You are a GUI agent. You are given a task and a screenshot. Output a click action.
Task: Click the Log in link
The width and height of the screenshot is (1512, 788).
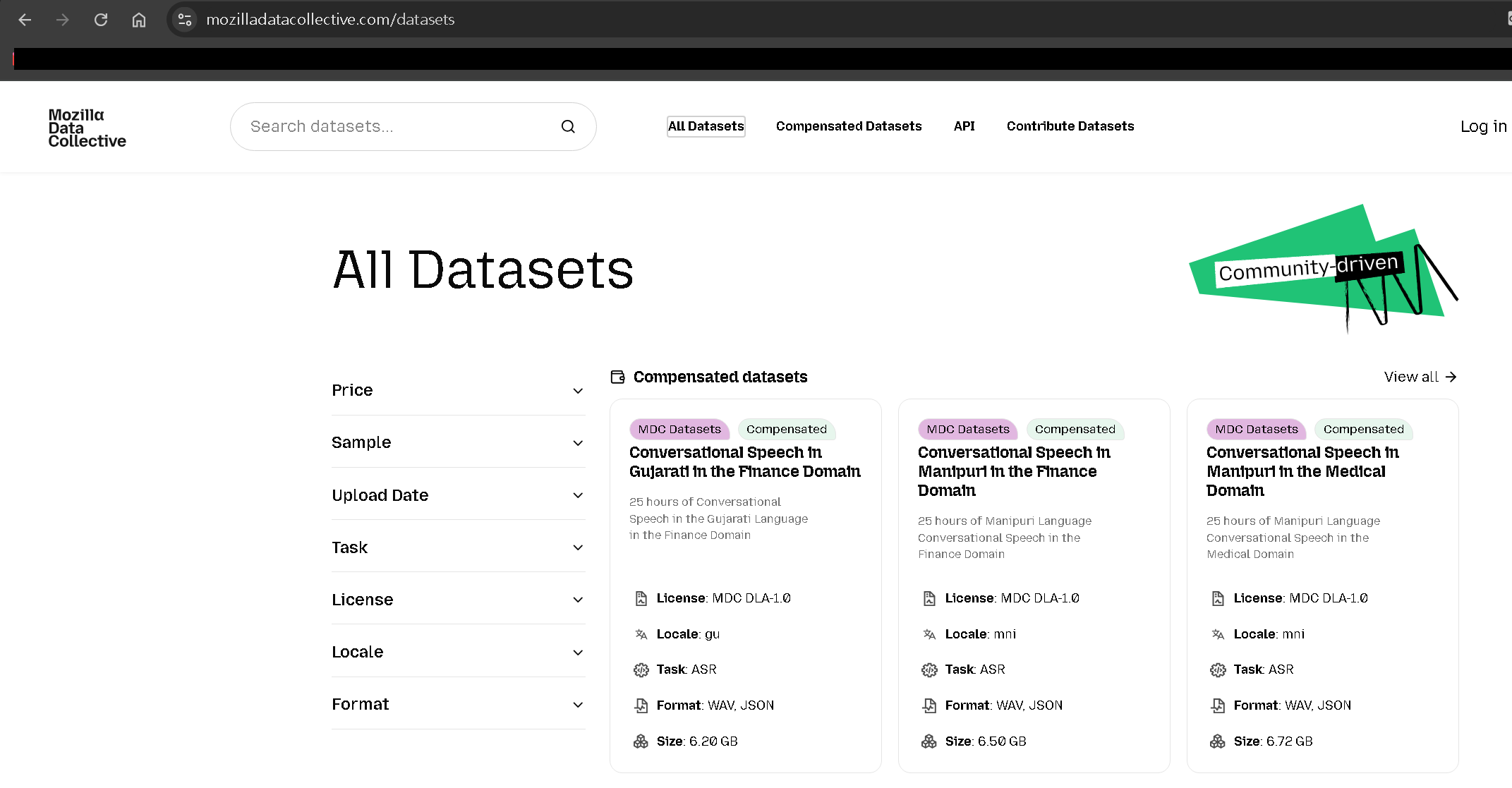tap(1483, 126)
